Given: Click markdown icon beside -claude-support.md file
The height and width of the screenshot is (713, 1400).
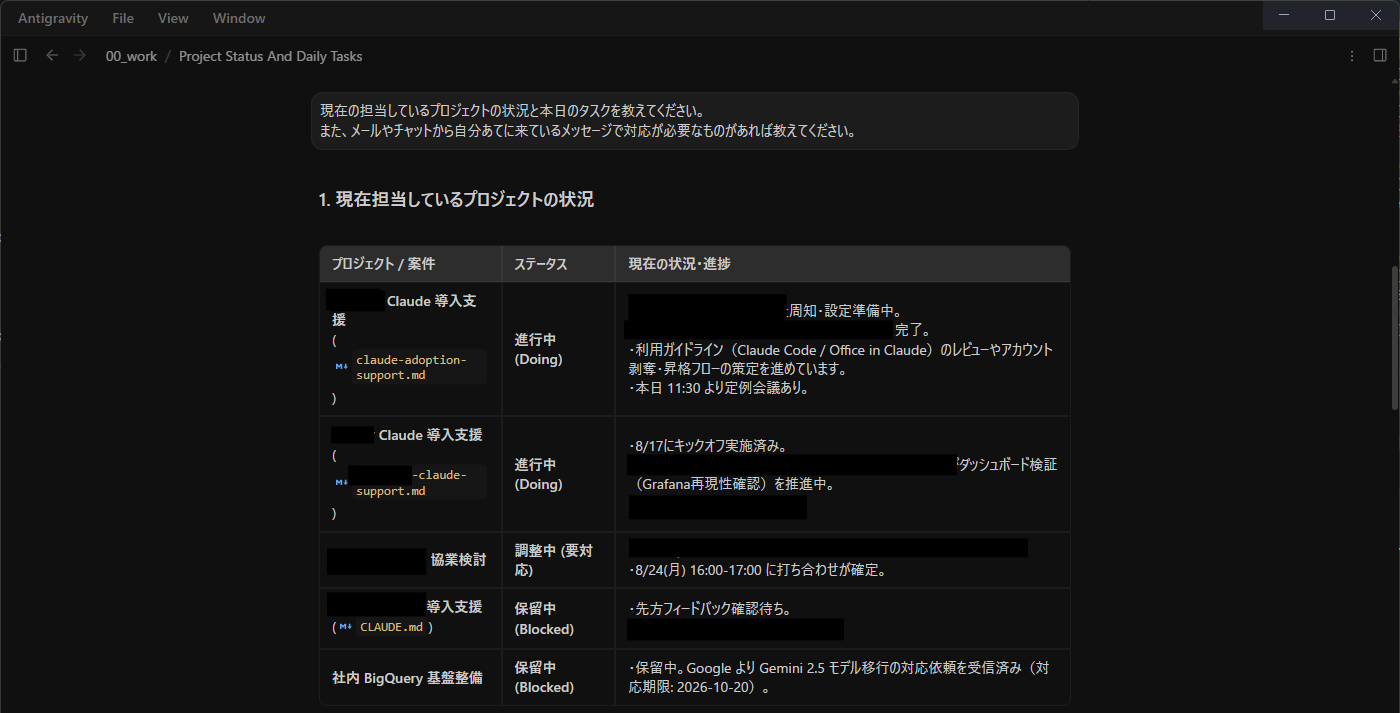Looking at the screenshot, I should click(x=342, y=483).
